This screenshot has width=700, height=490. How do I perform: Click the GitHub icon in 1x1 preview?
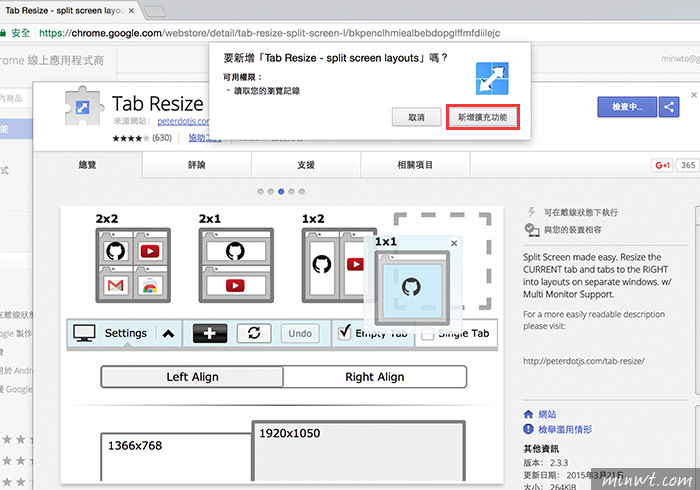[x=411, y=287]
